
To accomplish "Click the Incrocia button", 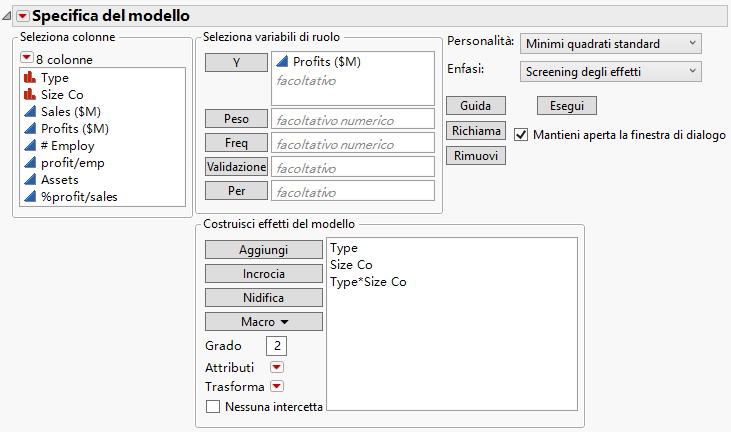I will 263,274.
